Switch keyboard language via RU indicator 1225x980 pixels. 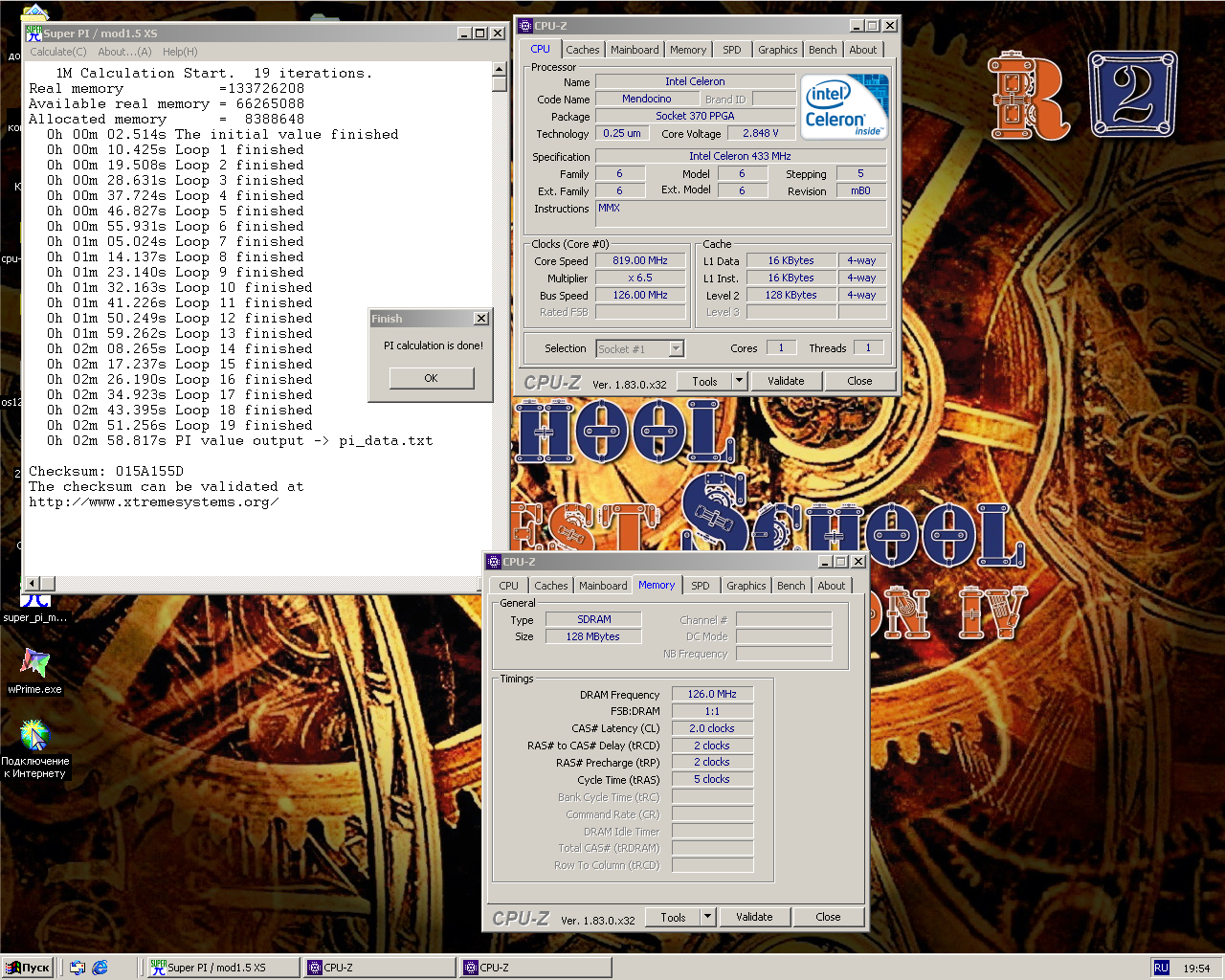tap(1161, 968)
